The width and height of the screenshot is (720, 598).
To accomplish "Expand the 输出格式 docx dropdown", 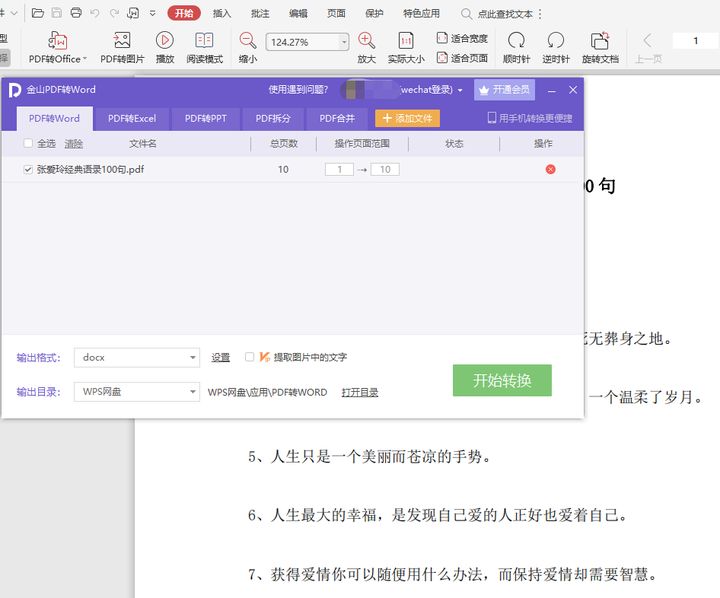I will tap(193, 357).
